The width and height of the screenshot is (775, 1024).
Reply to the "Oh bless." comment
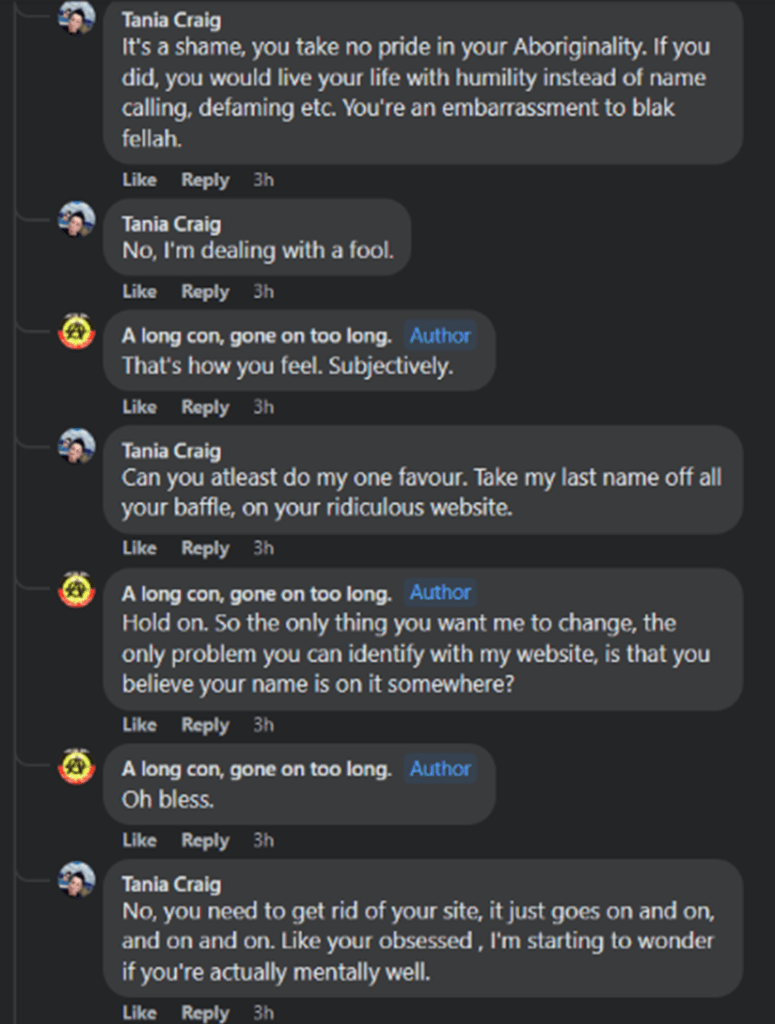pyautogui.click(x=205, y=841)
